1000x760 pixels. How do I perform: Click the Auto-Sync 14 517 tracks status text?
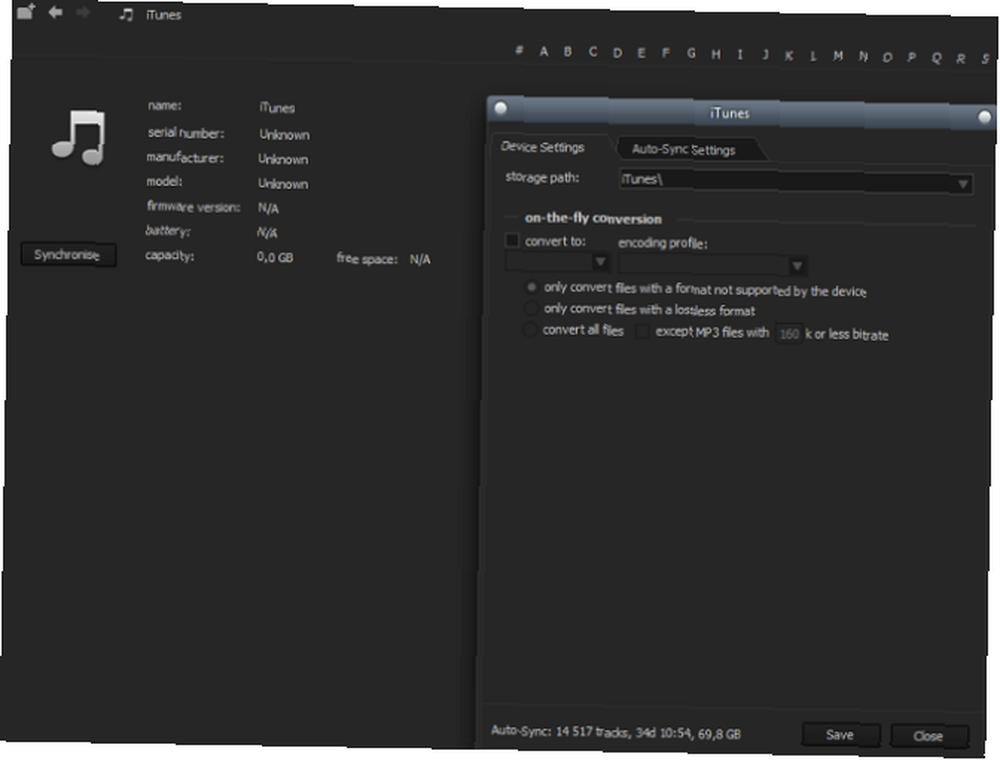(x=616, y=733)
